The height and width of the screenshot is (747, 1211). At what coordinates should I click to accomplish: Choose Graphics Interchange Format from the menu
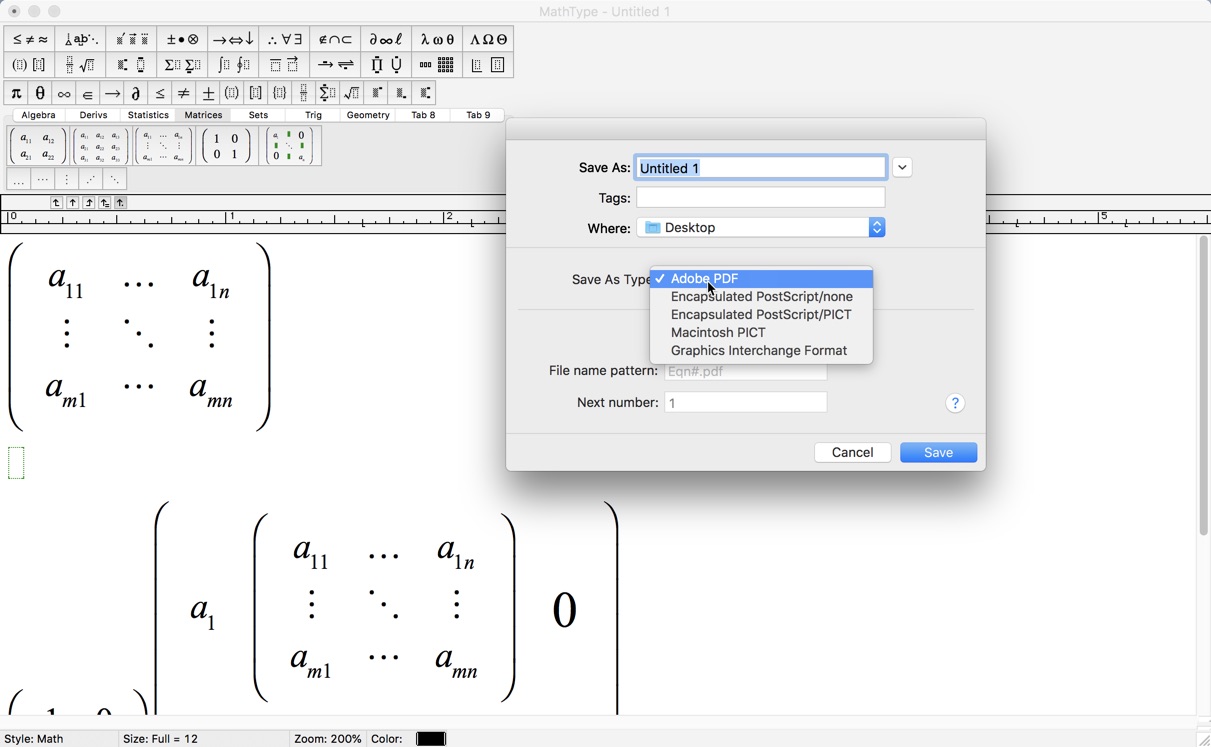click(760, 350)
